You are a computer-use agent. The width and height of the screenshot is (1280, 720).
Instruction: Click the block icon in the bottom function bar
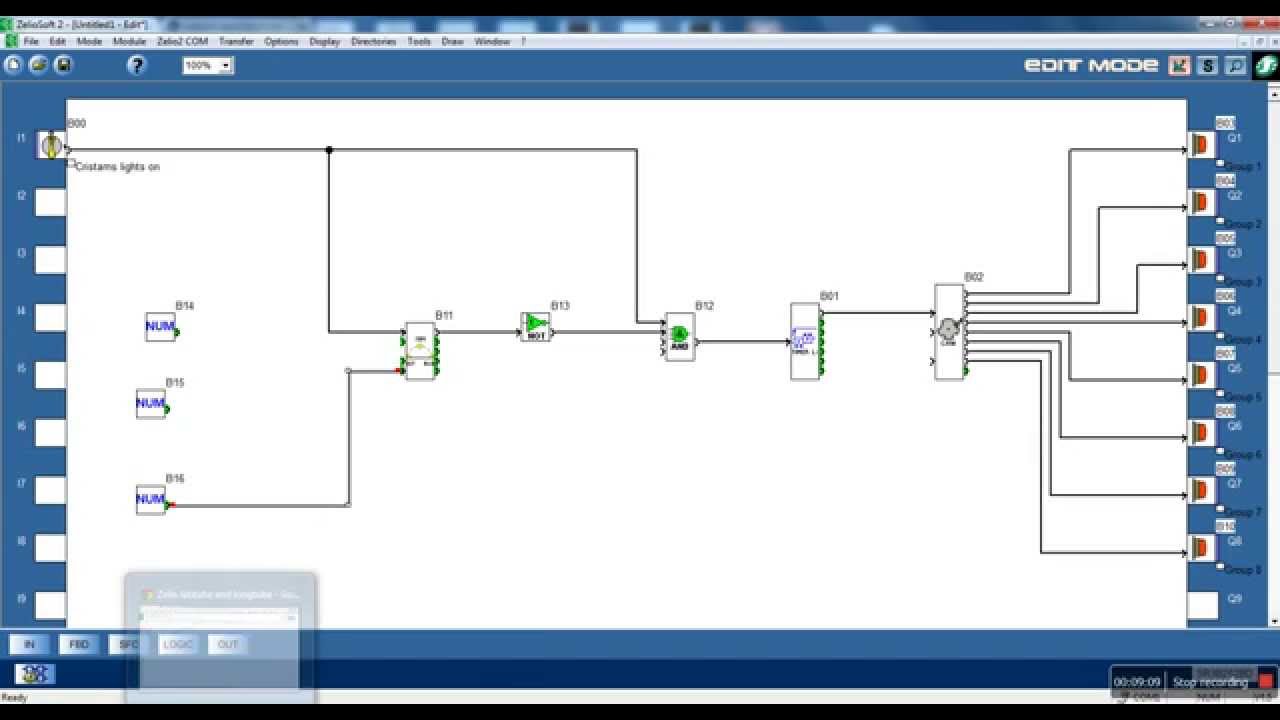click(35, 674)
